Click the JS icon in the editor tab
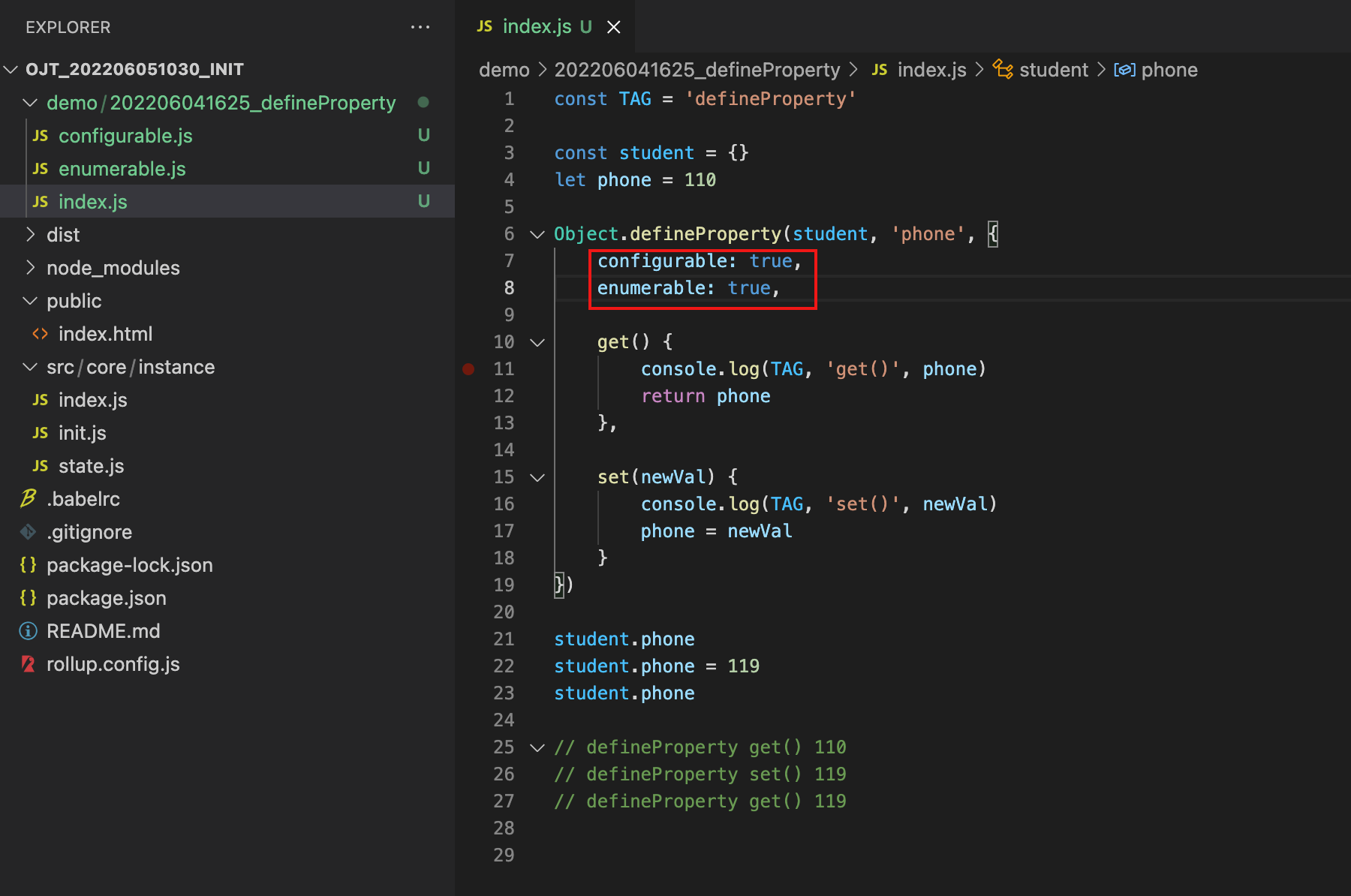1351x896 pixels. coord(485,26)
